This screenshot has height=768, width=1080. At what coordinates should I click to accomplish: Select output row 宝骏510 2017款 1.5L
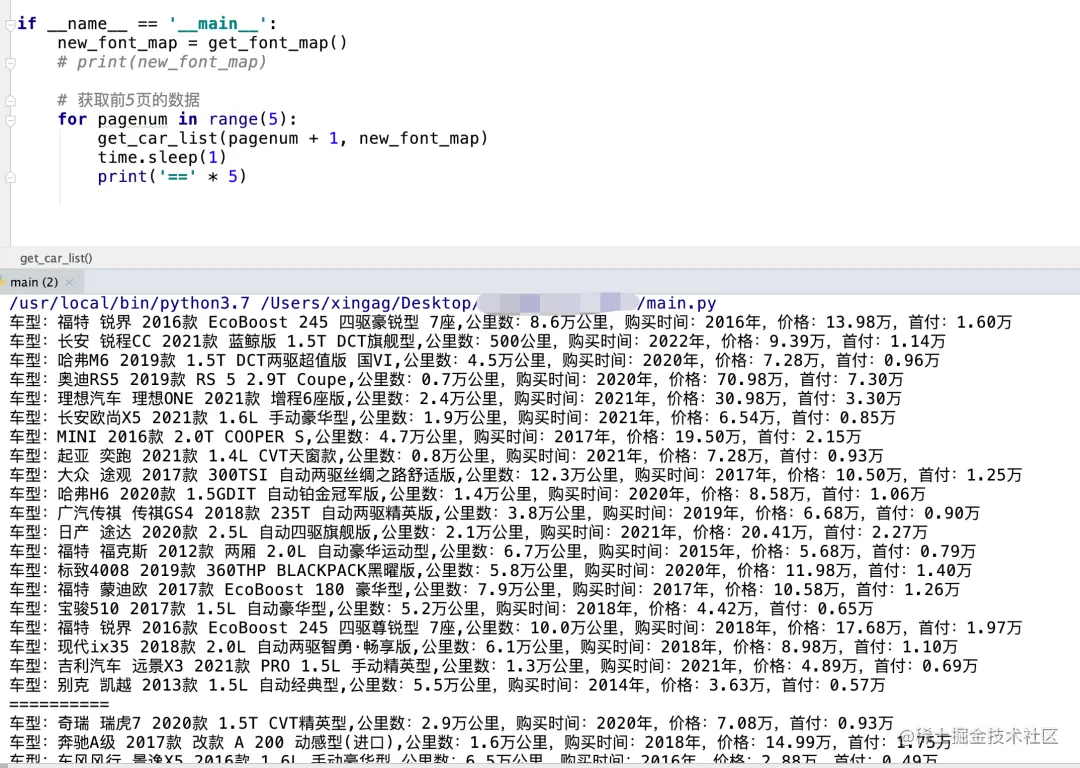(441, 609)
